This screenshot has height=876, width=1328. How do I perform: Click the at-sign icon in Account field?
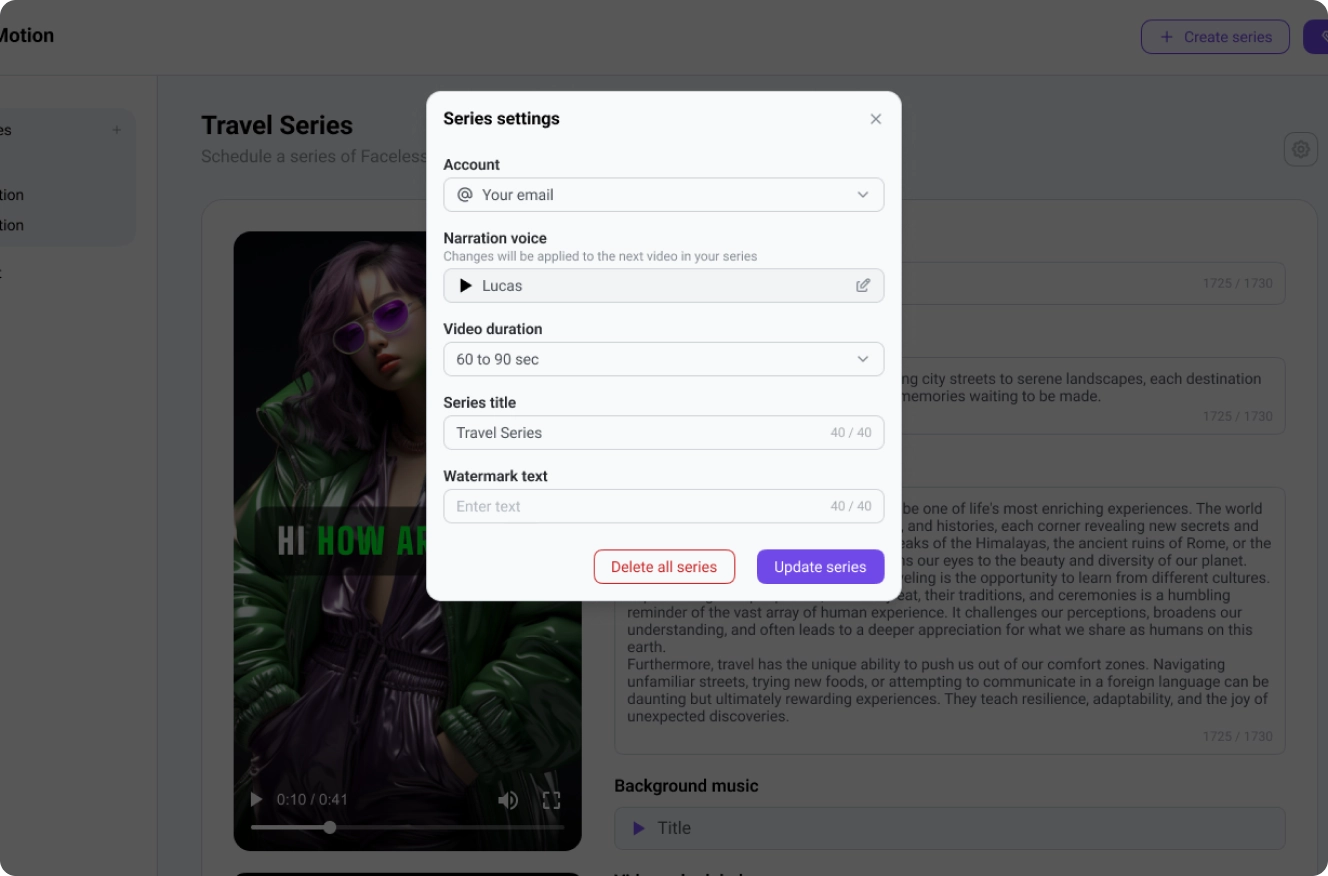coord(465,195)
